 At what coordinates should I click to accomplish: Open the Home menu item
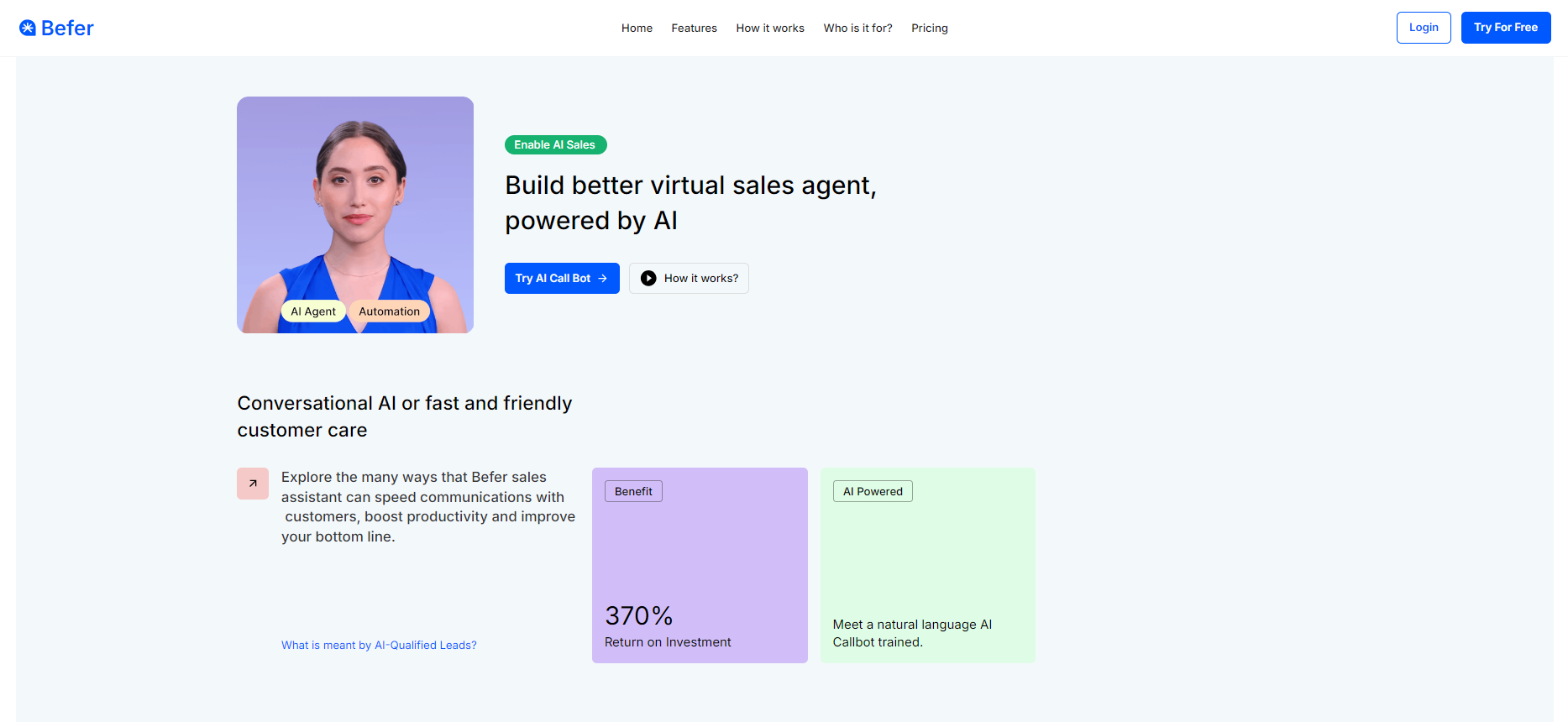[637, 28]
